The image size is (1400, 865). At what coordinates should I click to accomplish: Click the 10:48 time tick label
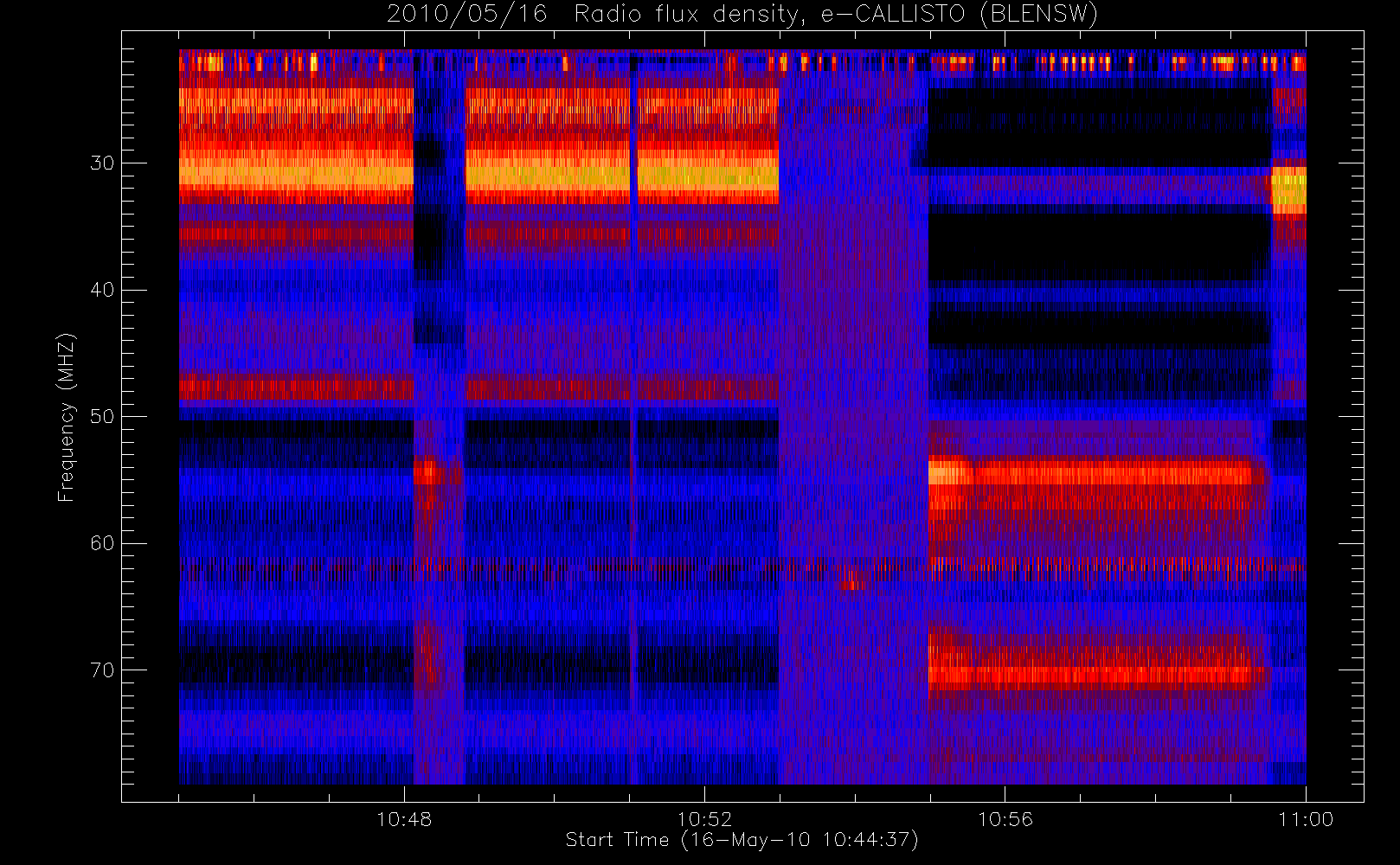pyautogui.click(x=404, y=819)
